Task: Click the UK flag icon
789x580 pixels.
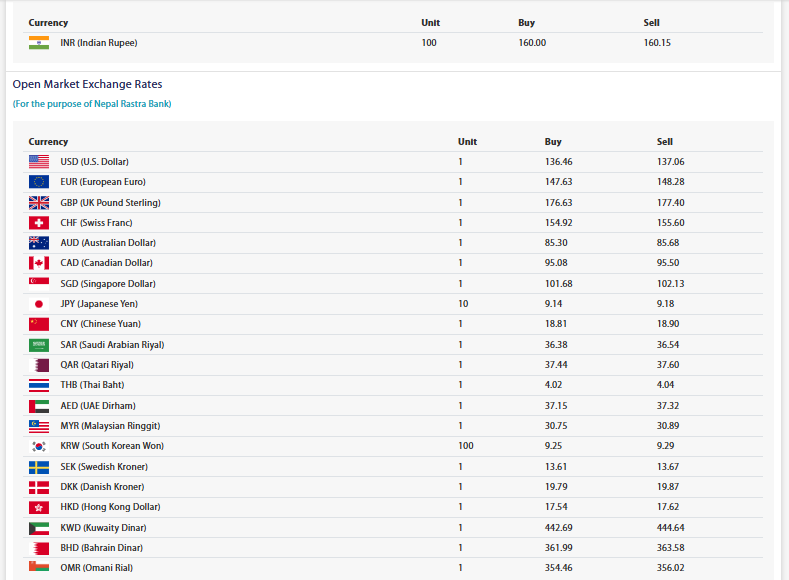Action: 39,203
